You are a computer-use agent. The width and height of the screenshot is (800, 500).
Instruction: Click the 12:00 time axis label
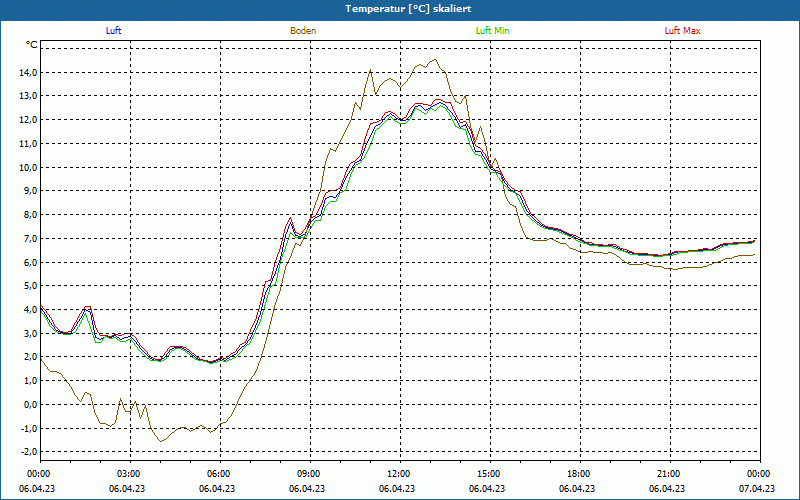click(x=397, y=474)
